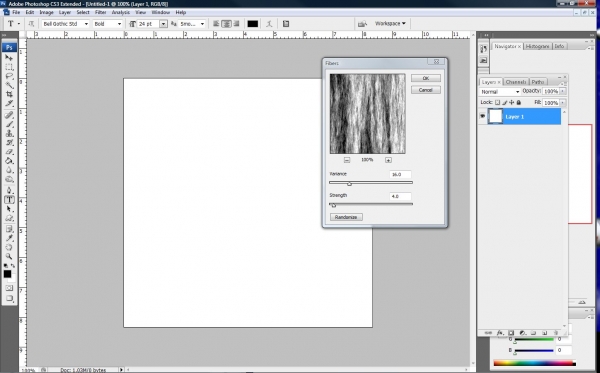Select the Horizontal Type tool
Screen dimensions: 600x373
pos(9,200)
